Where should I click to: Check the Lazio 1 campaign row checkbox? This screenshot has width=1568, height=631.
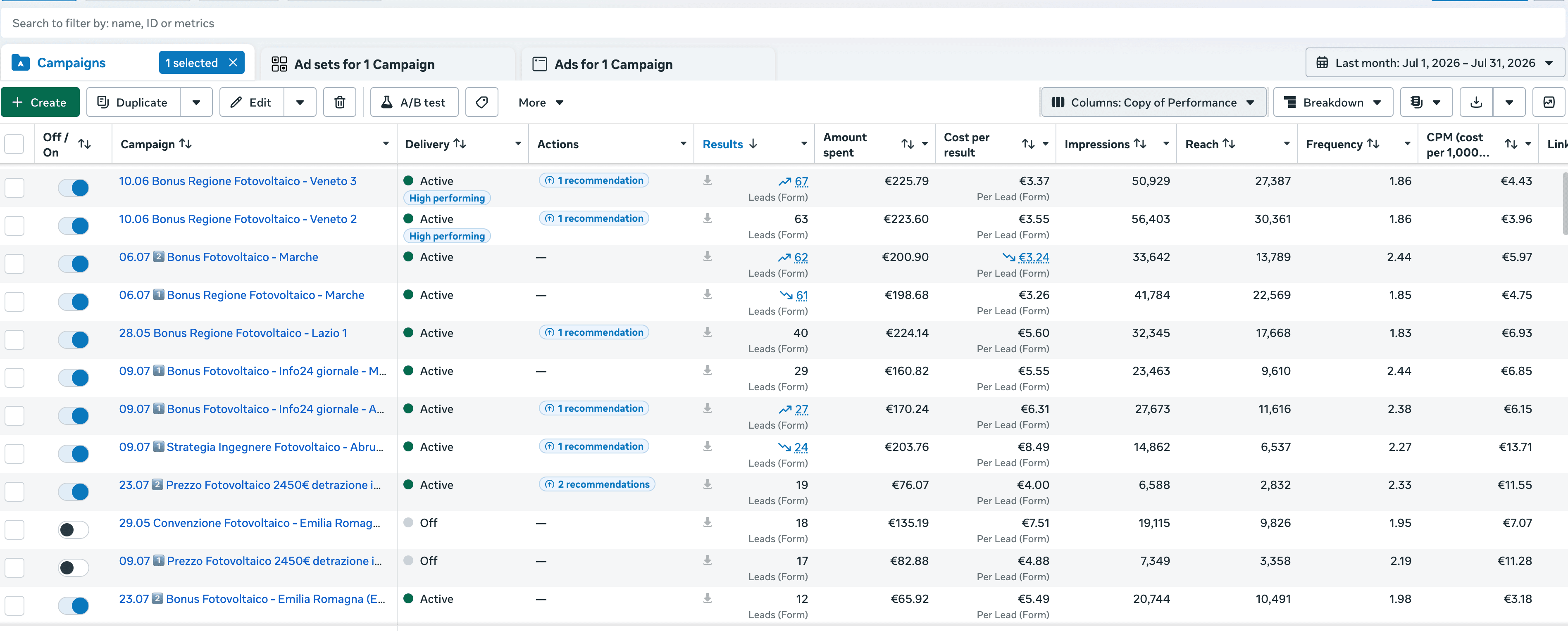[14, 340]
